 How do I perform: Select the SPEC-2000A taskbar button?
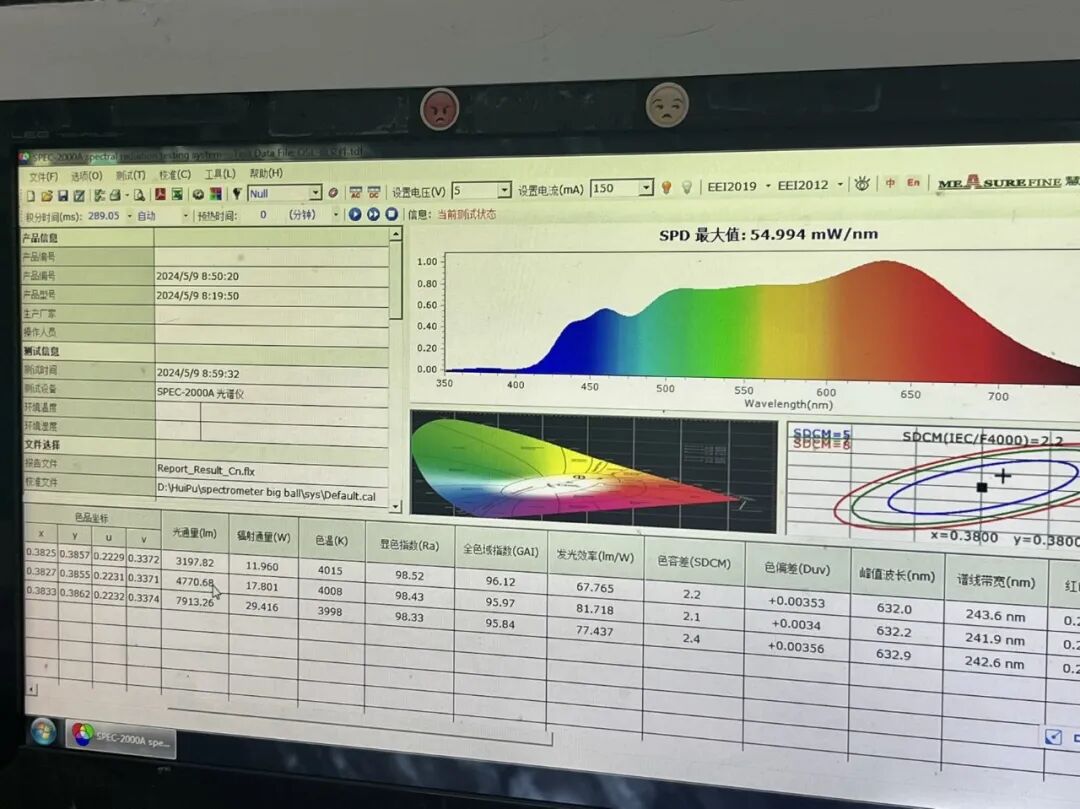point(121,739)
